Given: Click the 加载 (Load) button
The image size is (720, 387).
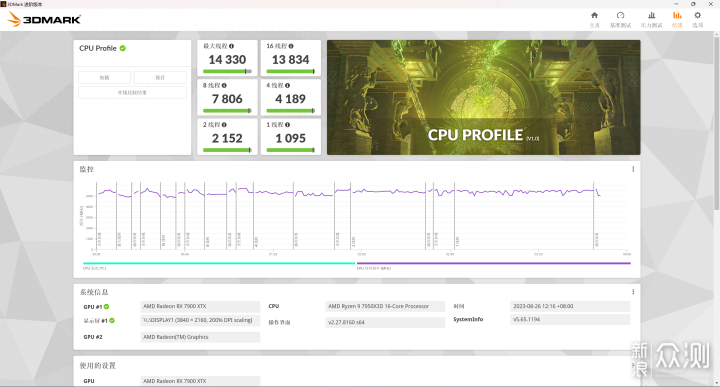Looking at the screenshot, I should (104, 78).
